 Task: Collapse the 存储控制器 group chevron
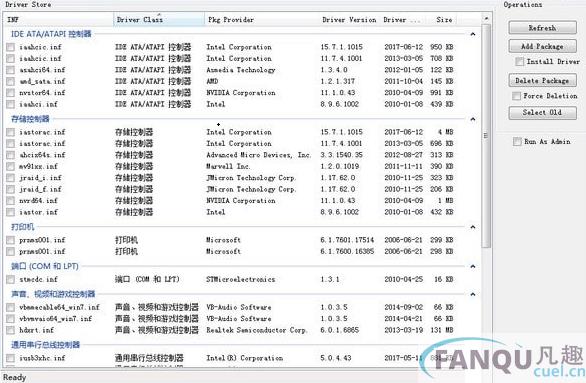[473, 119]
